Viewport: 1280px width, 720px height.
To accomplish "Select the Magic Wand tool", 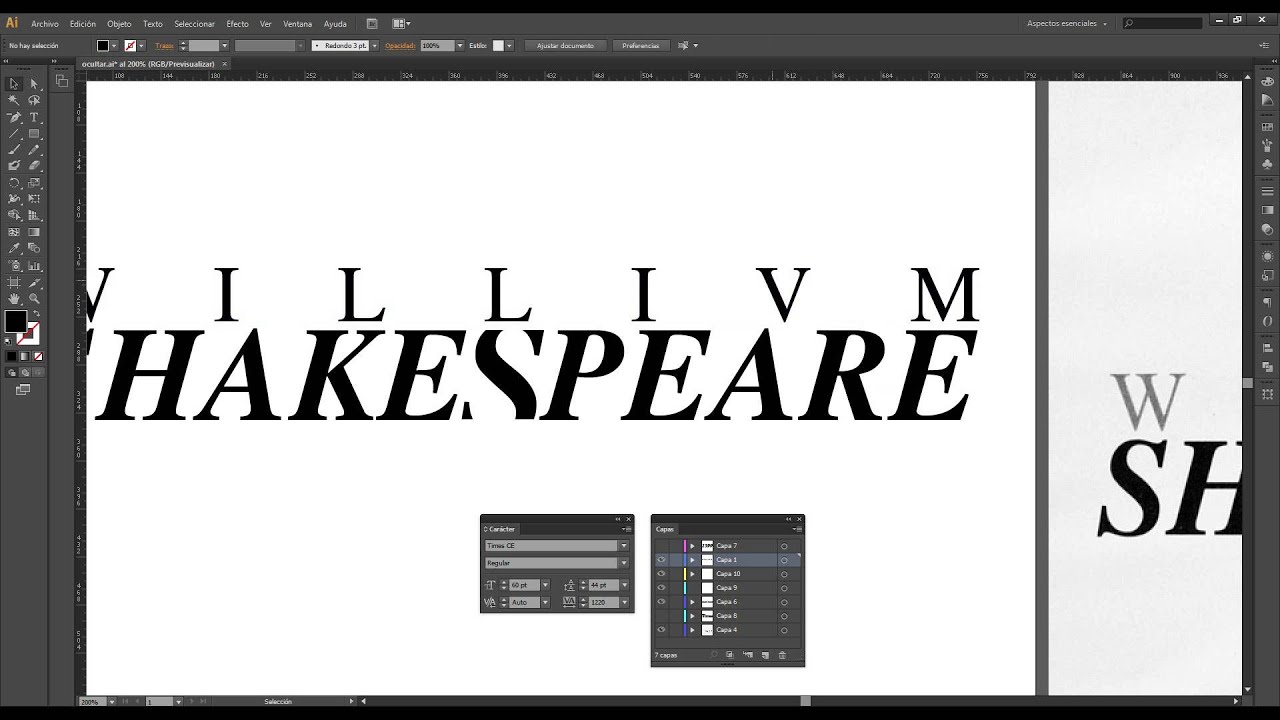I will pos(14,100).
